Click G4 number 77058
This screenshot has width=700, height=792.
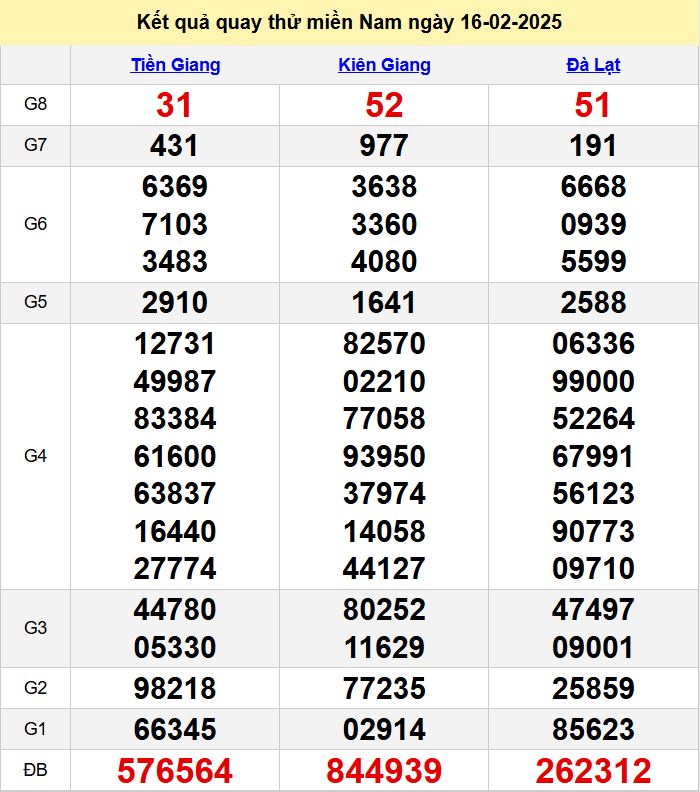coord(384,419)
